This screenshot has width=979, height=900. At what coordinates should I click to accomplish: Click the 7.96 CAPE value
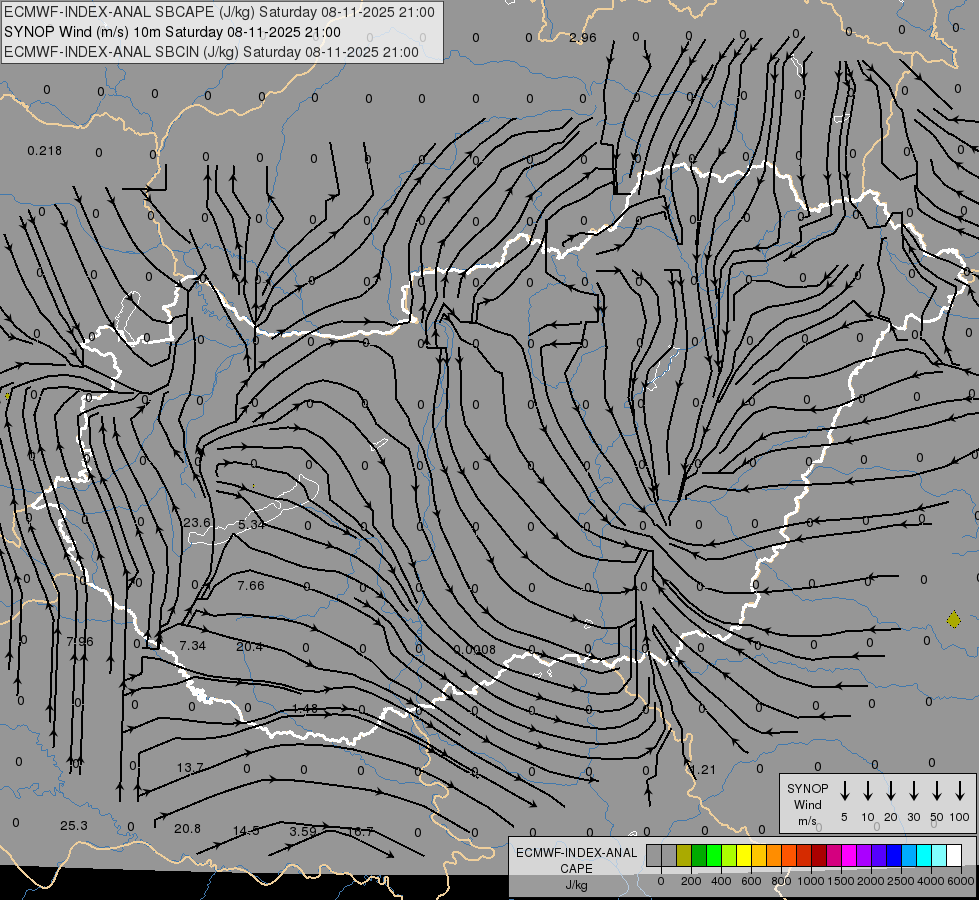coord(80,641)
